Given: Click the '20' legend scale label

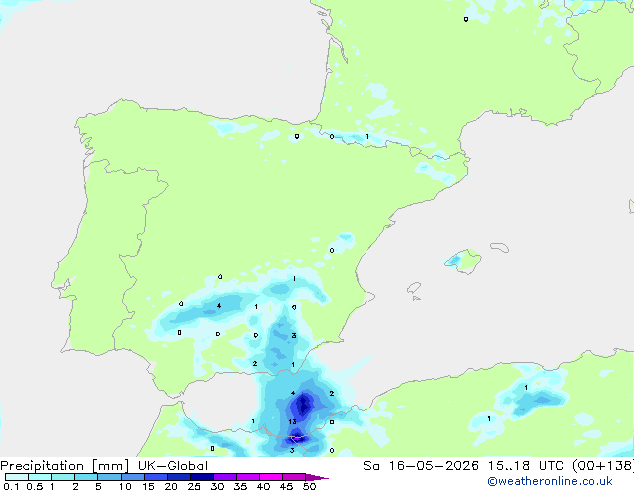Looking at the screenshot, I should [171, 486].
